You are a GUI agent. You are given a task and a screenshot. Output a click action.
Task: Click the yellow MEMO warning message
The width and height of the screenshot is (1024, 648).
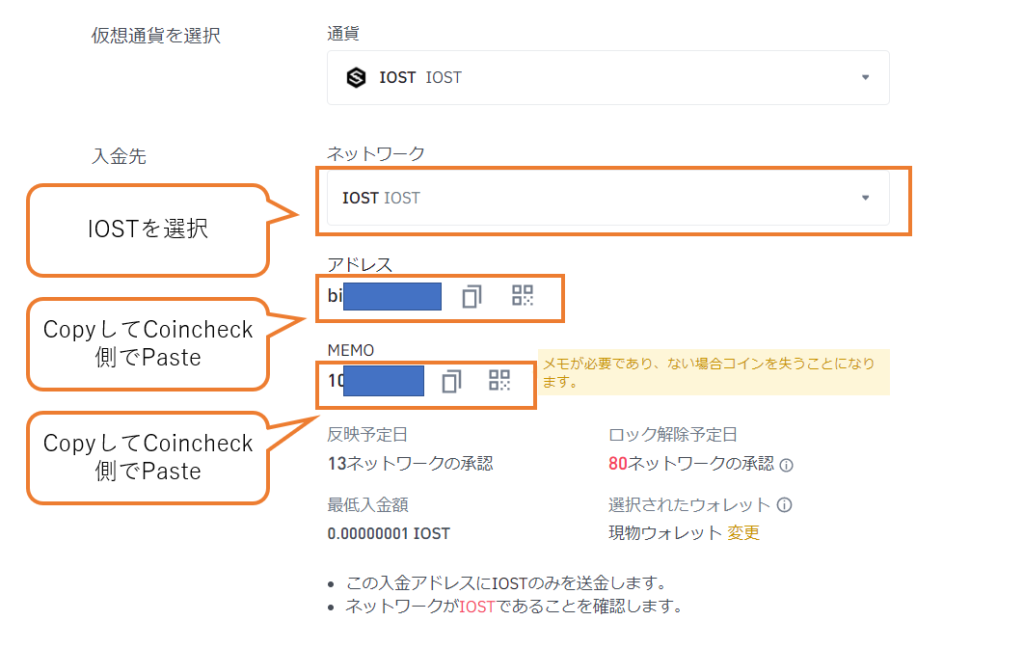714,371
